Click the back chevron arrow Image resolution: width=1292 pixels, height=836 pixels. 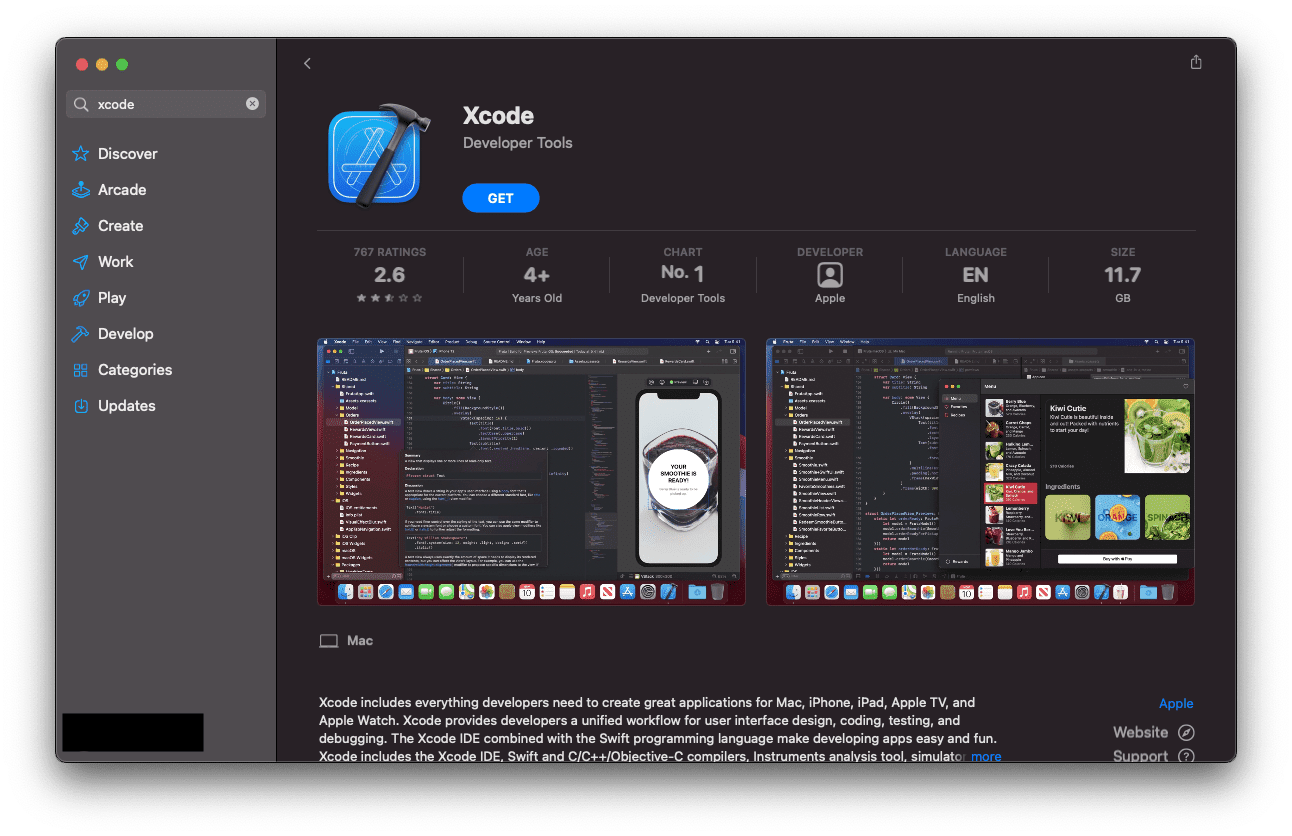307,63
